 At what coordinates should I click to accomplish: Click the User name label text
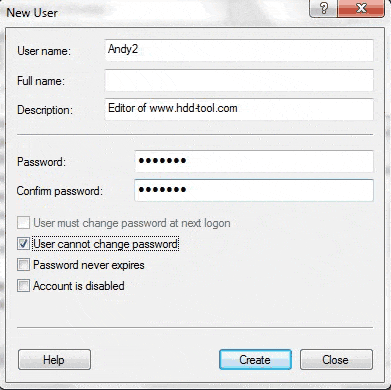(x=44, y=51)
